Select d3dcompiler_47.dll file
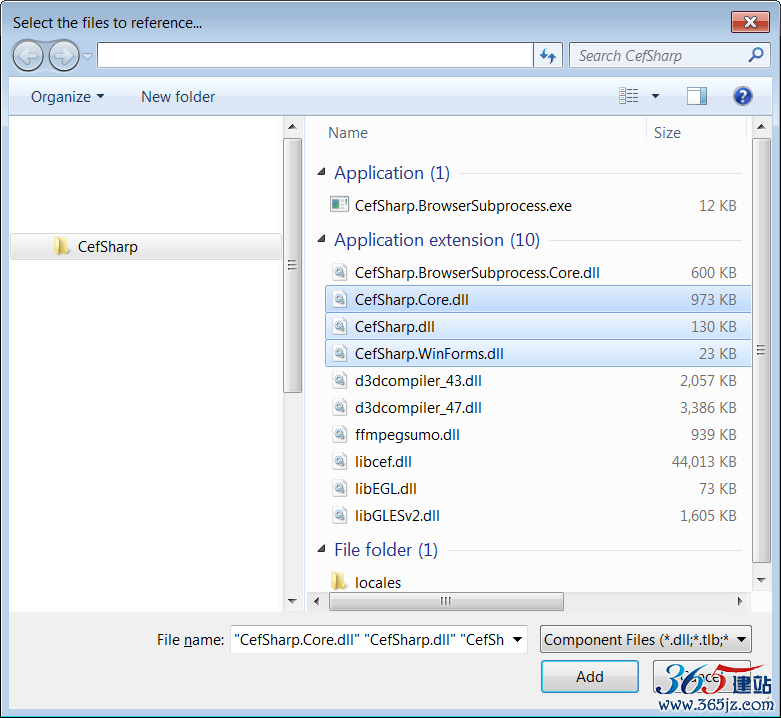The image size is (781, 718). tap(538, 407)
